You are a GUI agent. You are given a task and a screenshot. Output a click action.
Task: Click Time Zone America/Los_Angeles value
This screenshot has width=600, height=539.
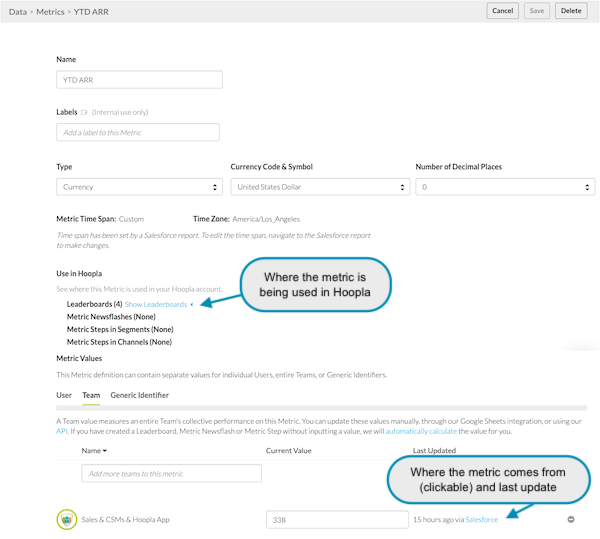pyautogui.click(x=266, y=219)
